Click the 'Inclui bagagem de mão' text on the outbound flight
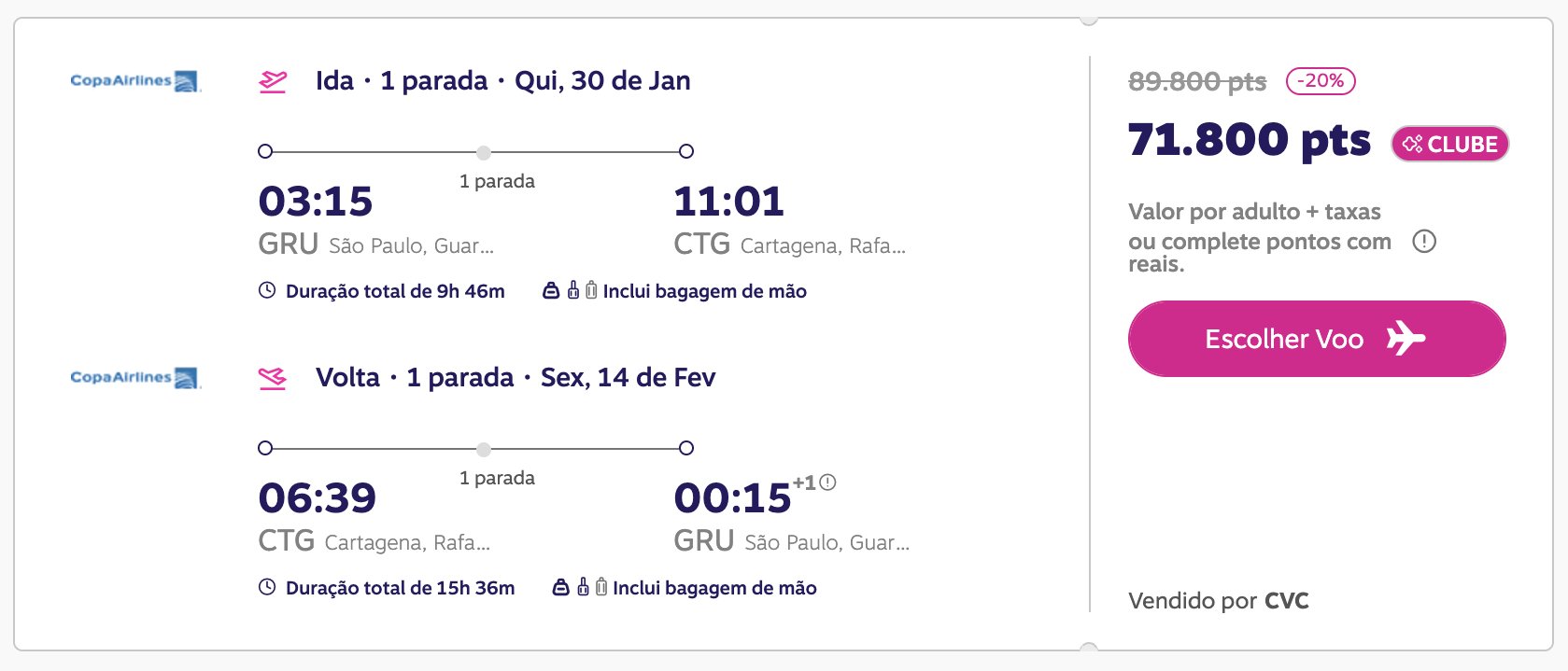The image size is (1568, 671). tap(705, 291)
